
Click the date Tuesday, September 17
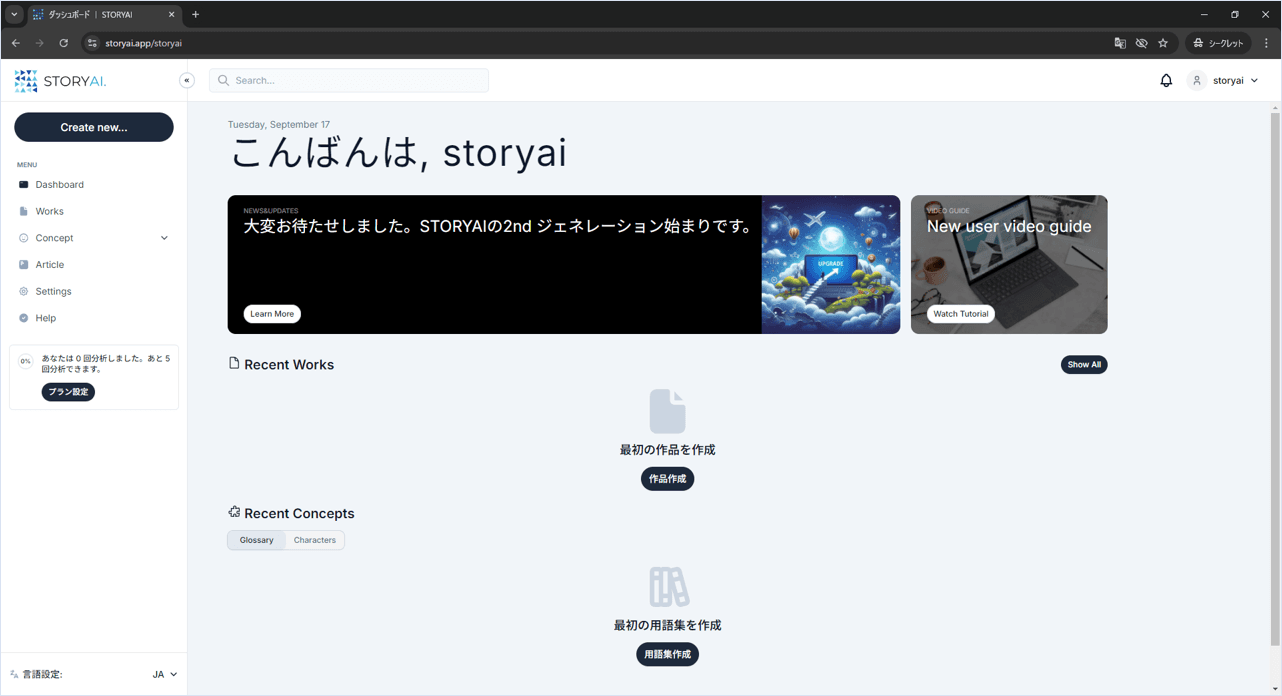(x=279, y=125)
